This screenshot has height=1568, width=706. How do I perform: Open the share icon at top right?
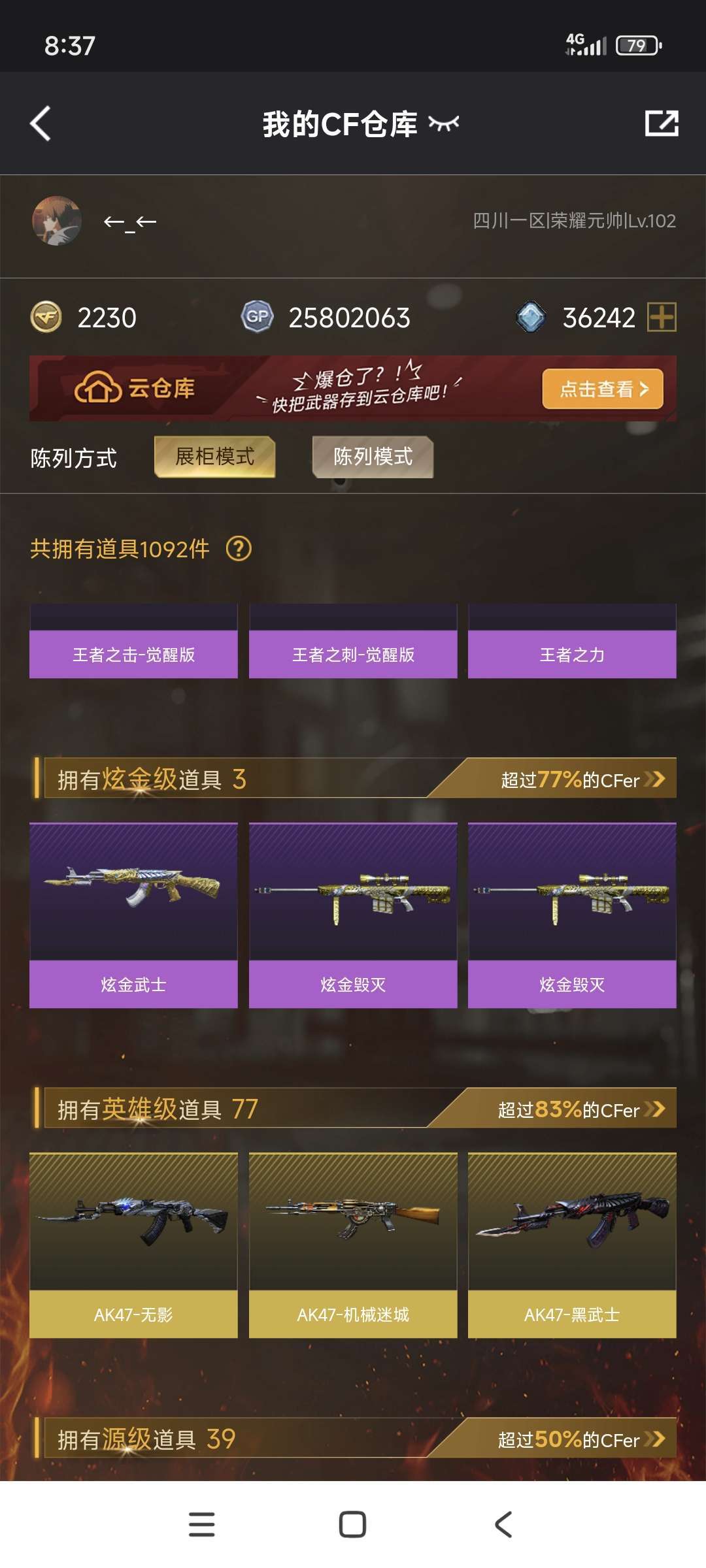[x=662, y=123]
